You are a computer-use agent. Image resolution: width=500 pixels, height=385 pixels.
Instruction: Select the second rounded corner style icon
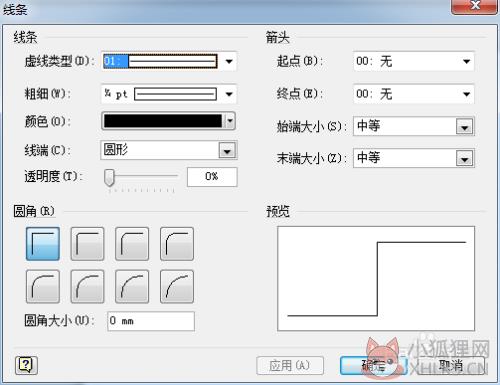click(87, 244)
